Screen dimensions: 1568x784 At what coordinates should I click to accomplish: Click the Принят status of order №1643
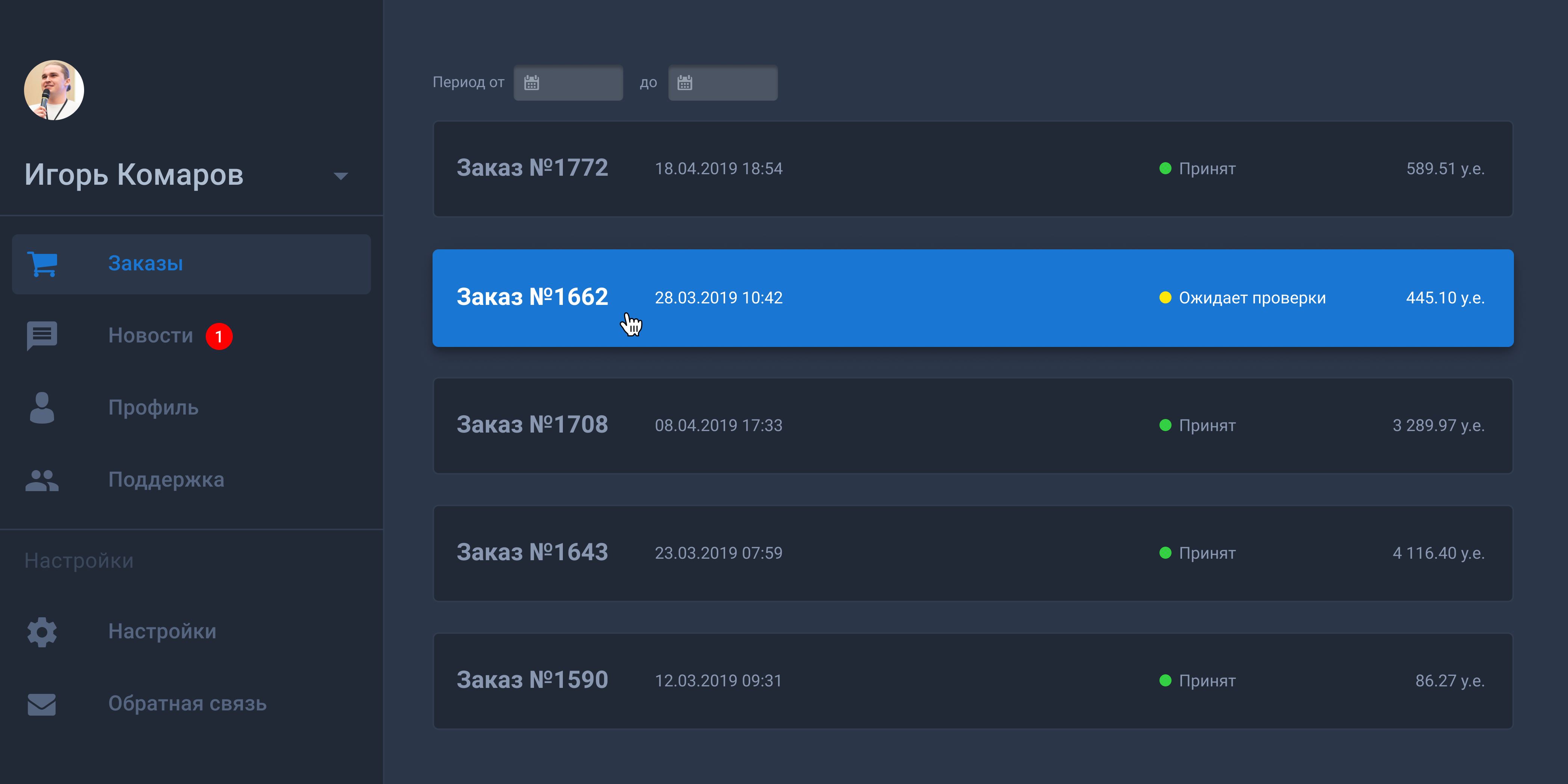[x=1207, y=553]
